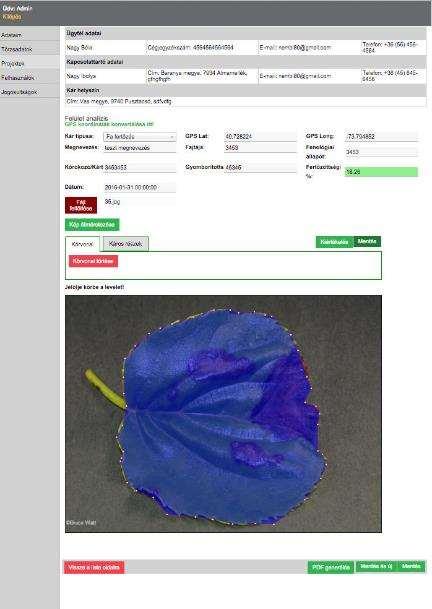Click the green Fertőzöttség percentage field
Screen dimensions: 432x609
coord(381,172)
